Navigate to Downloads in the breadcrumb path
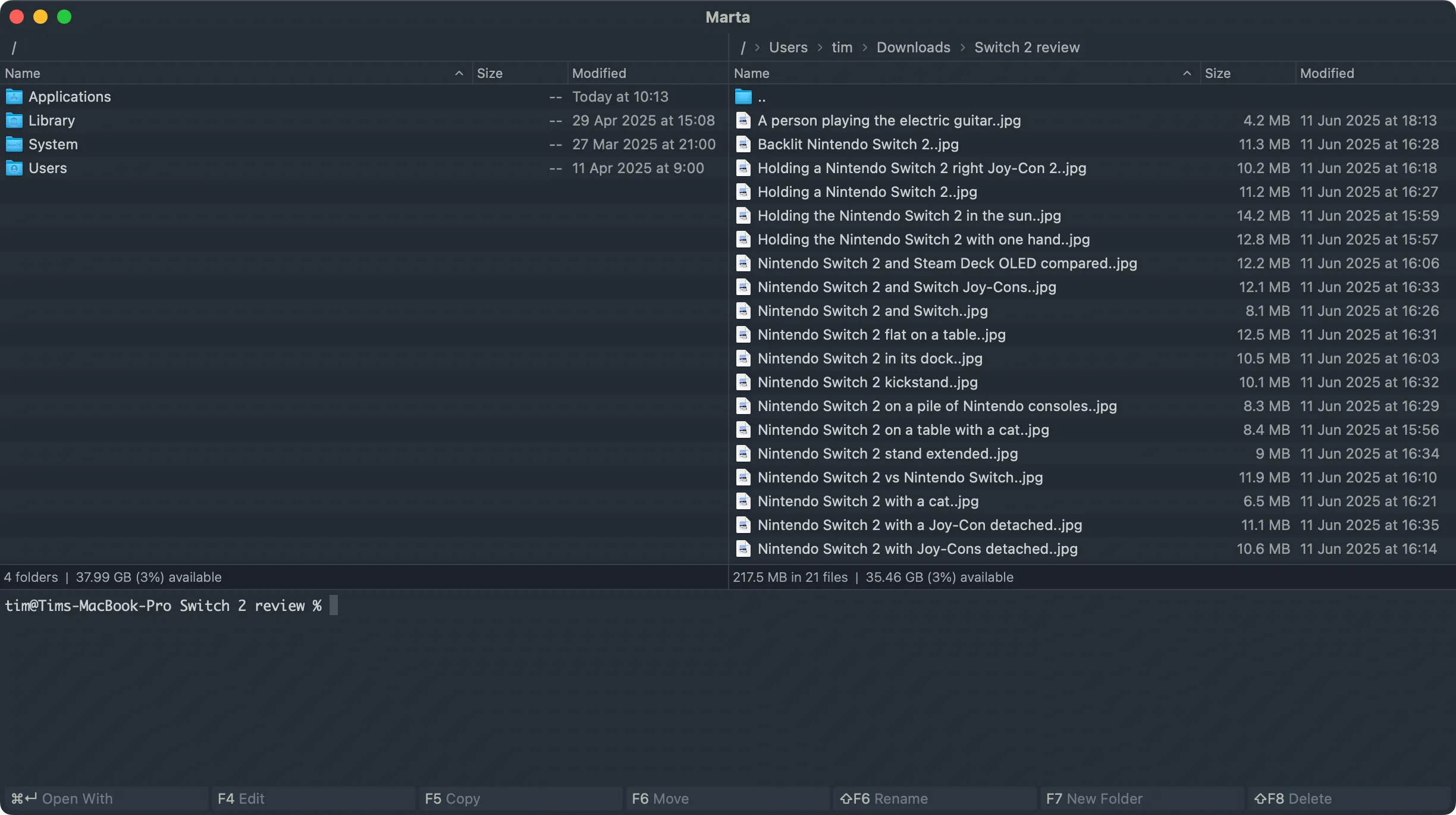 pyautogui.click(x=913, y=47)
